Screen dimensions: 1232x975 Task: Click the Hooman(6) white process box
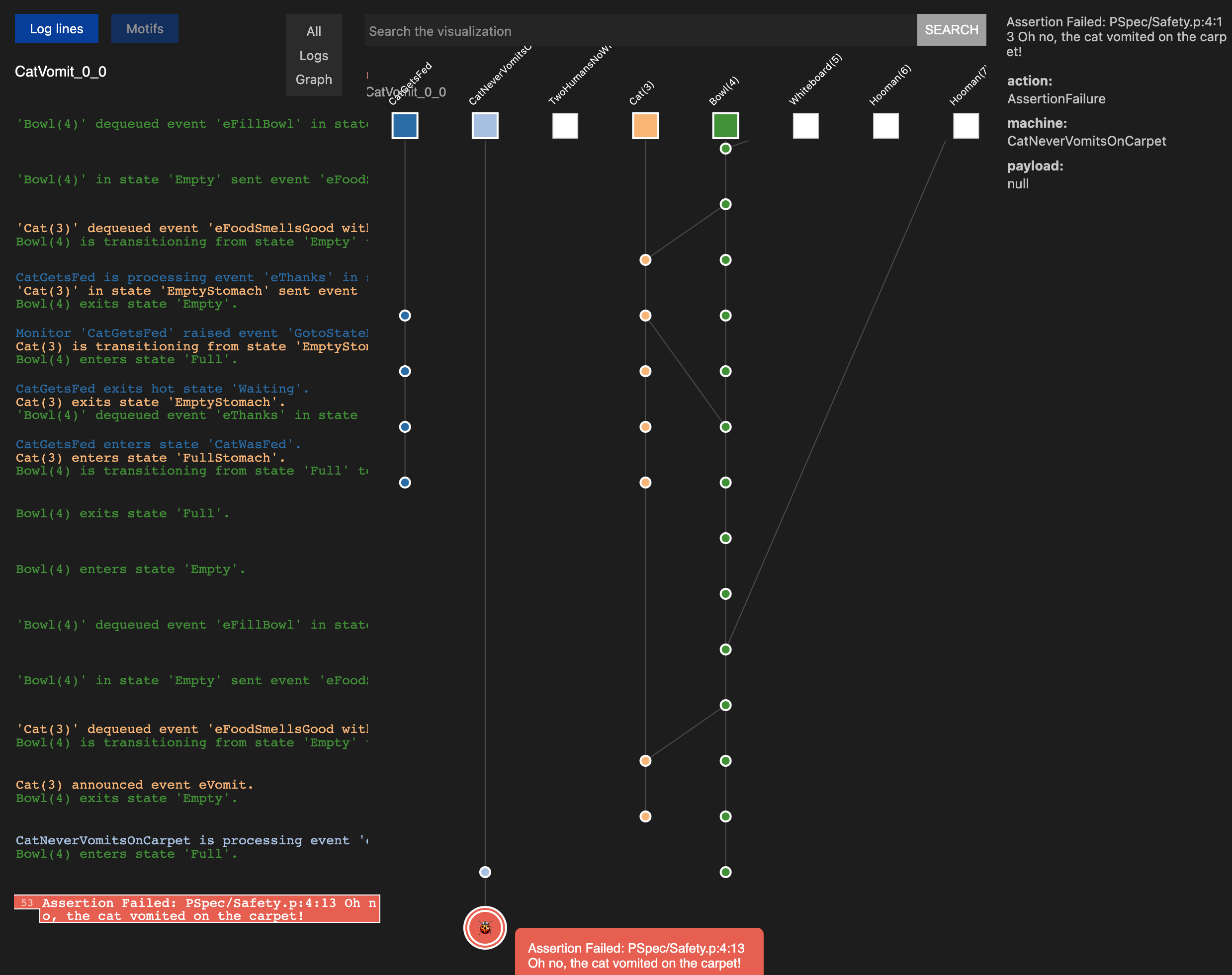[885, 126]
